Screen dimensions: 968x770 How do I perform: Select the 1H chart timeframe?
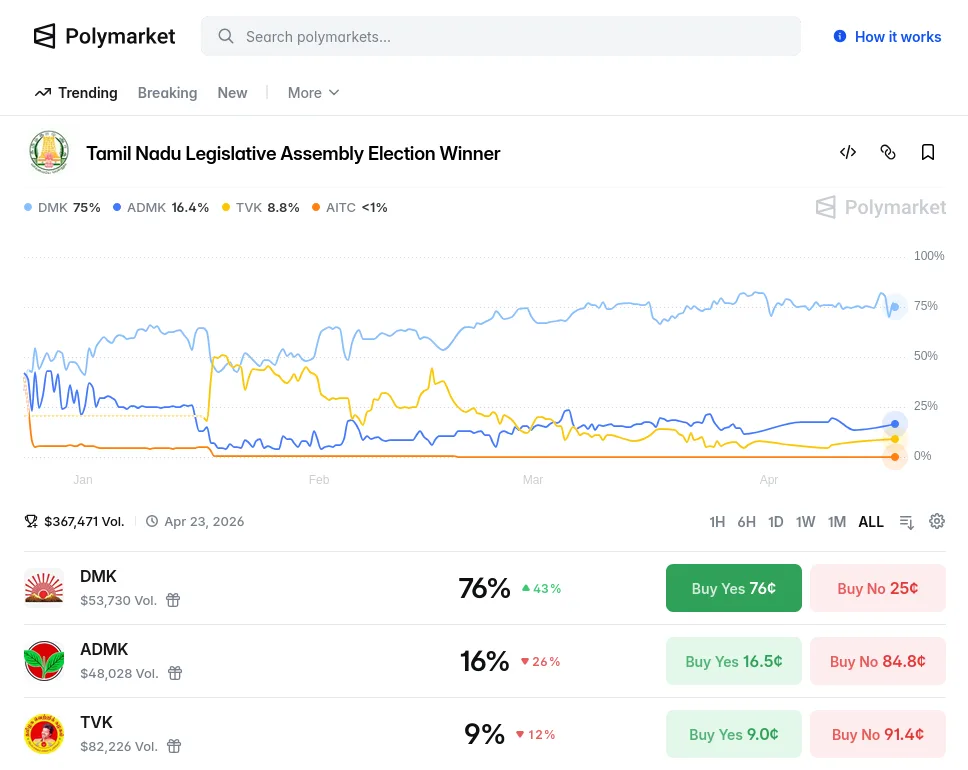coord(717,522)
